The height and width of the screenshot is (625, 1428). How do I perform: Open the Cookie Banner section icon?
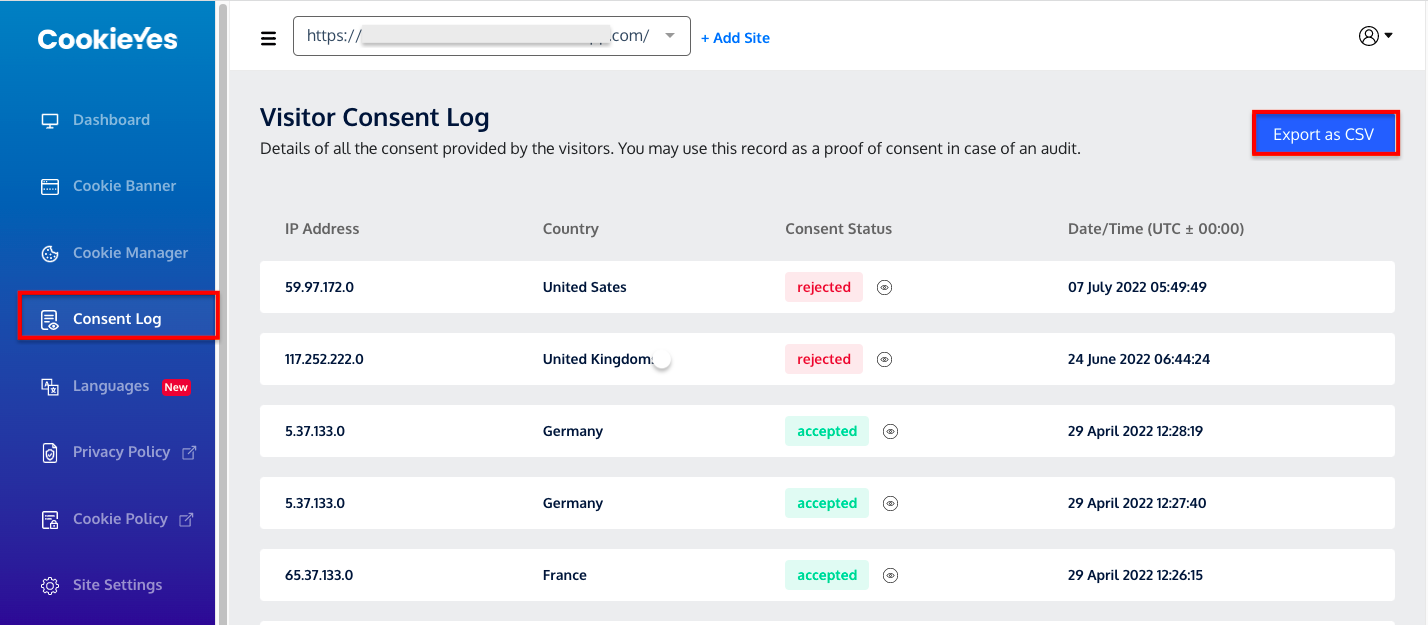[50, 185]
